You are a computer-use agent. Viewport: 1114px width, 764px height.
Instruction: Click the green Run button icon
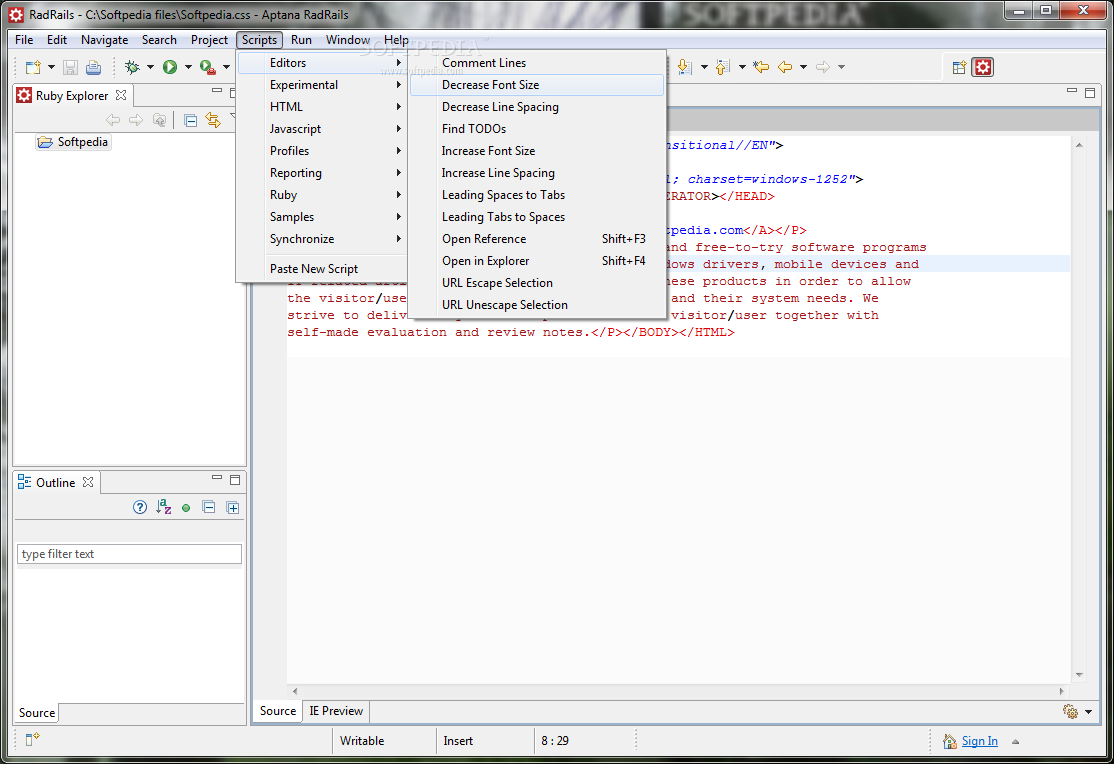click(170, 67)
